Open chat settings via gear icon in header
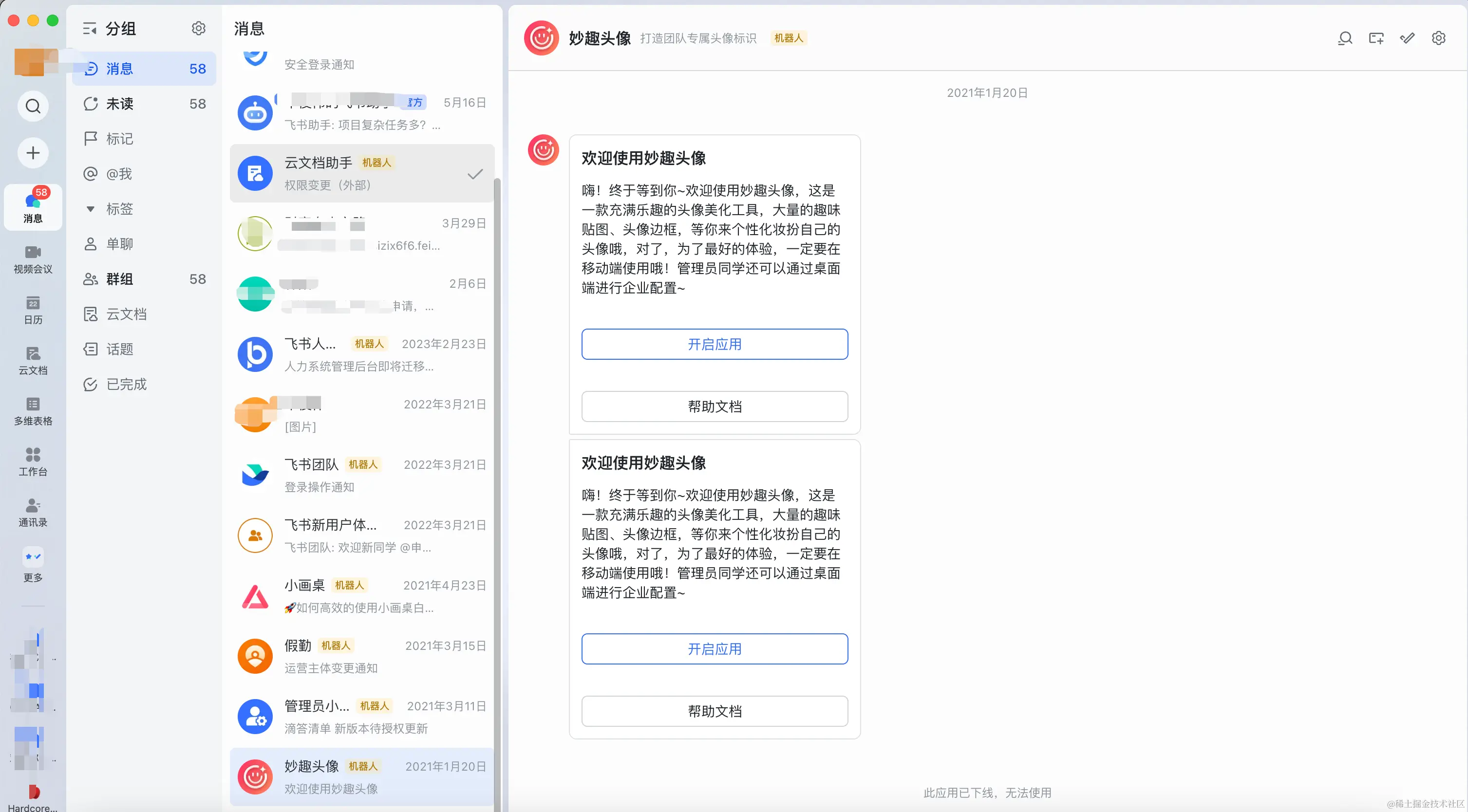 [1439, 38]
